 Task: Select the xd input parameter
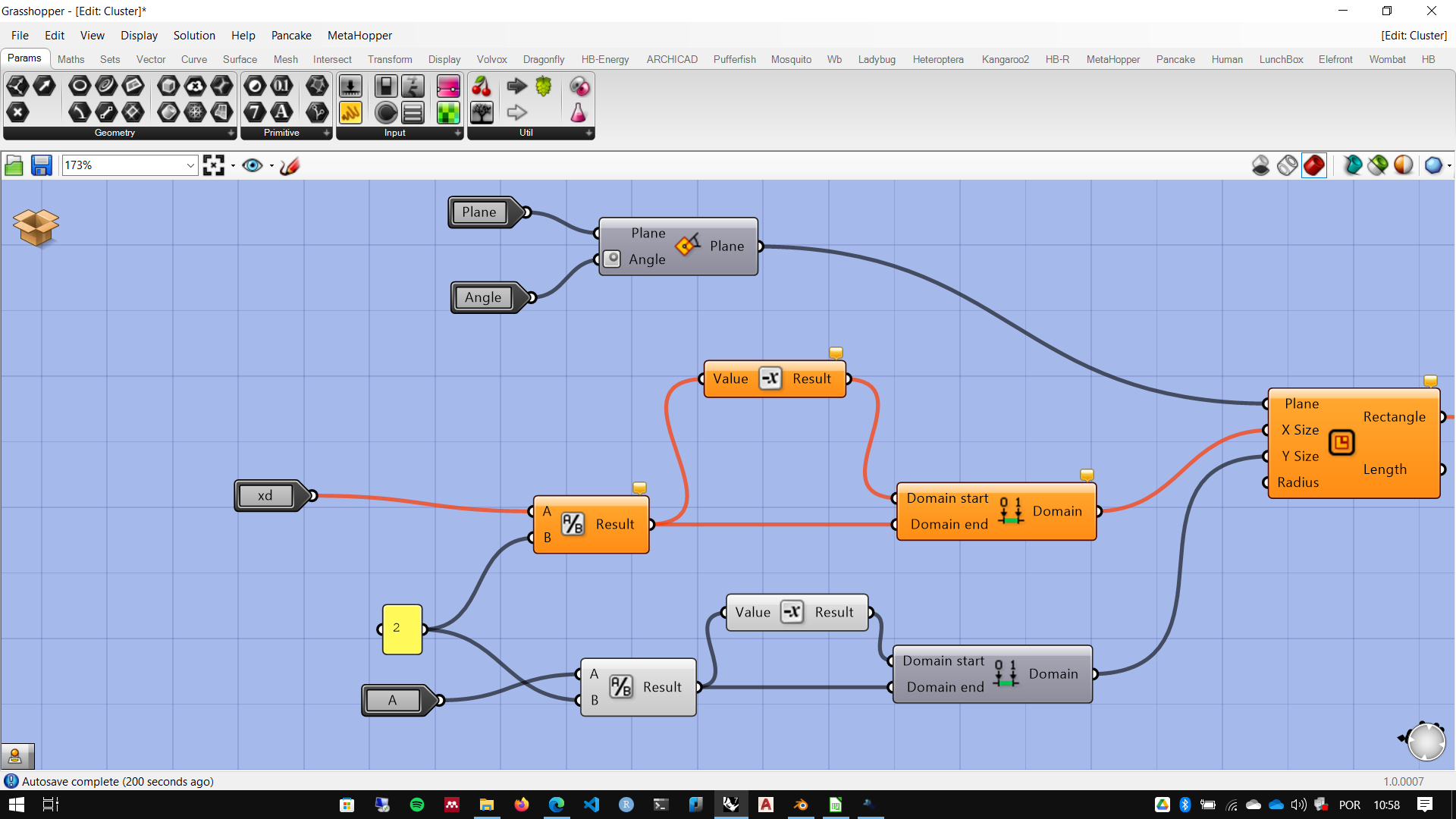click(273, 496)
